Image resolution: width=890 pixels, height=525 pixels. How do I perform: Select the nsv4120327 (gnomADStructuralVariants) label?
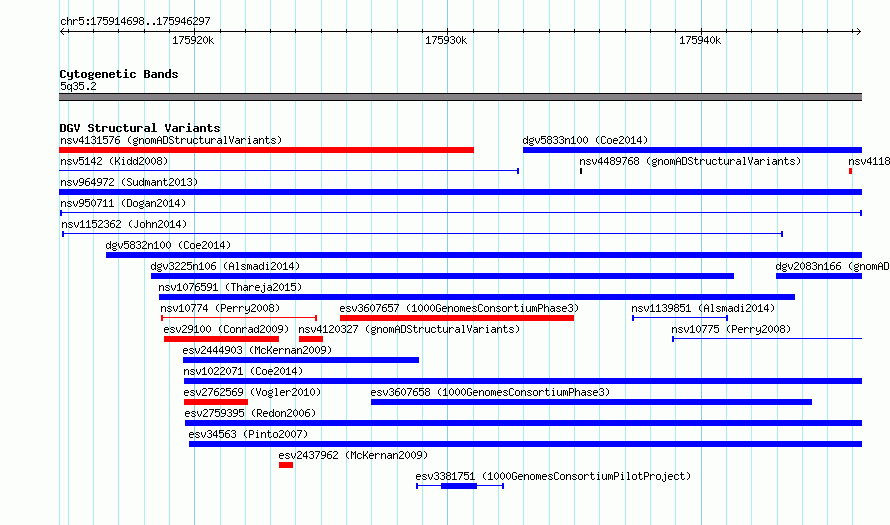pyautogui.click(x=409, y=329)
